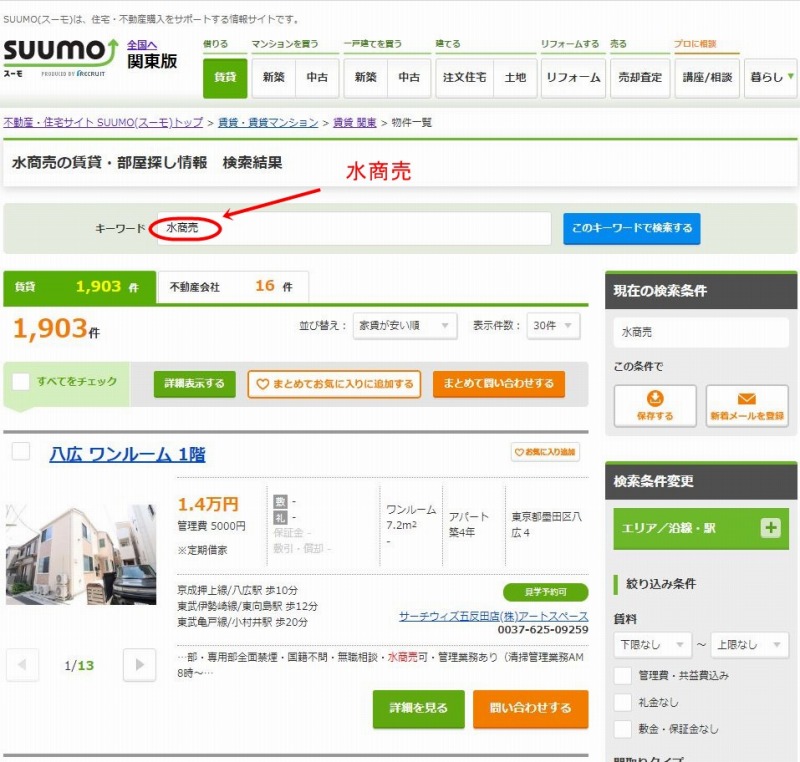Screen dimensions: 800x762
Task: Click the plus icon on エリア/沿線・駅
Action: [769, 528]
